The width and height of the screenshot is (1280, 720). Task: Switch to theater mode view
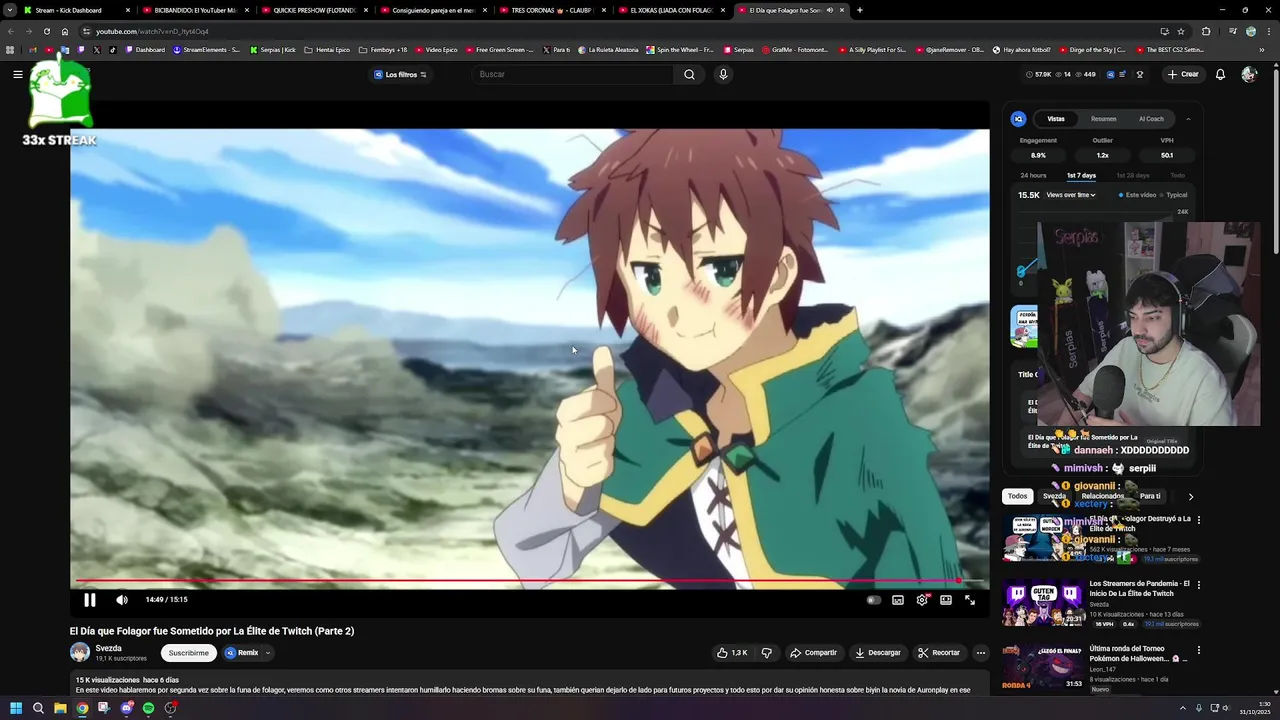[946, 600]
